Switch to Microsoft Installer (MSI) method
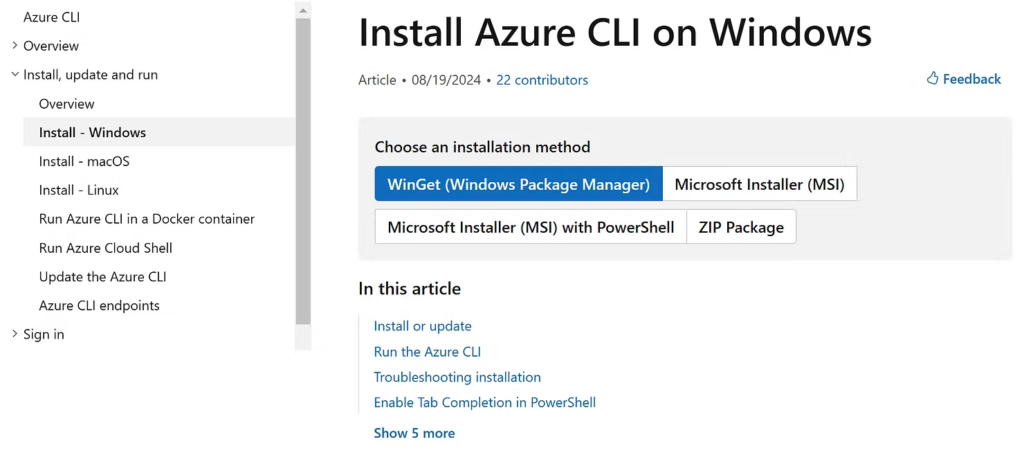This screenshot has width=1024, height=464. (760, 184)
